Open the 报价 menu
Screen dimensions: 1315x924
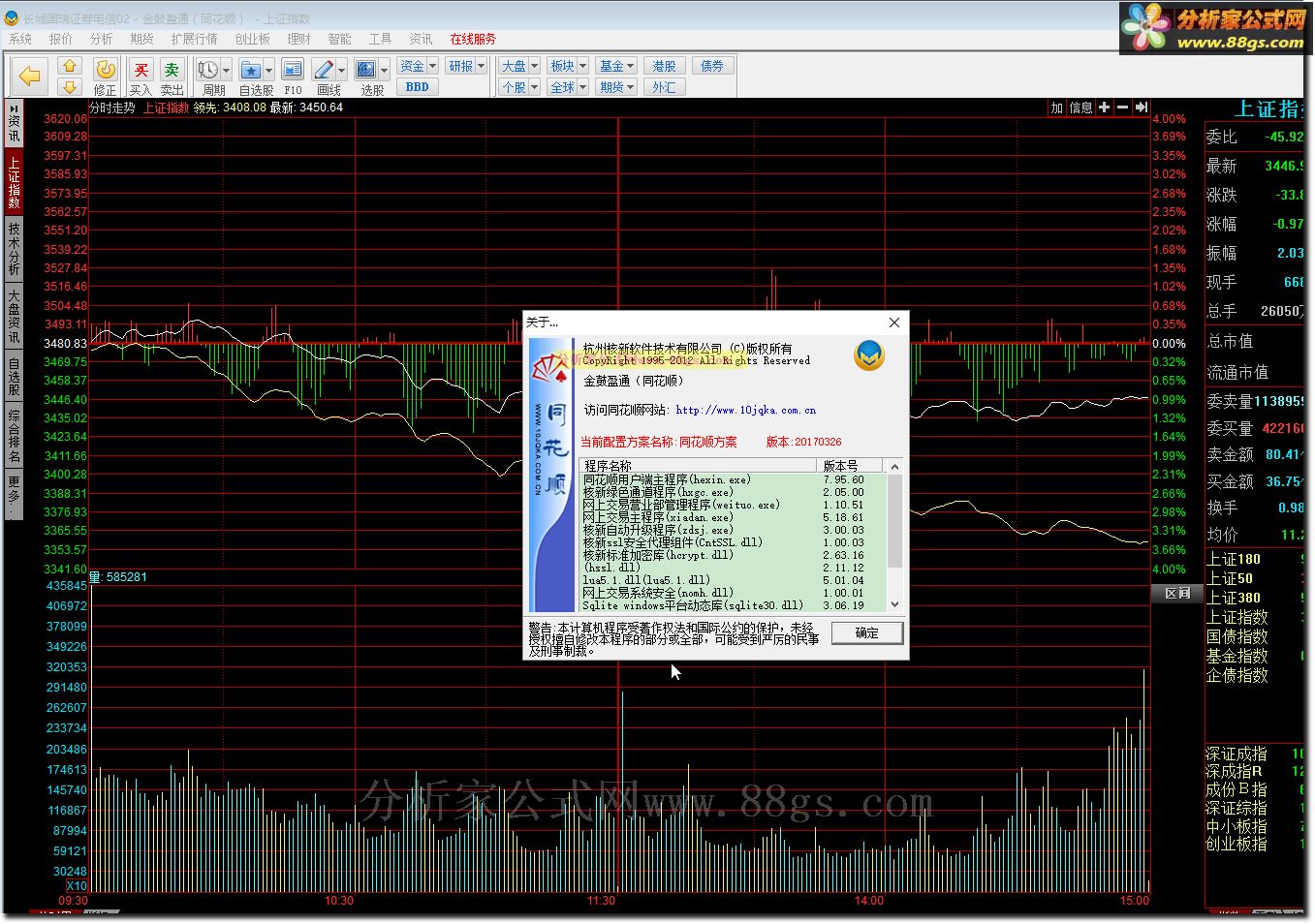61,39
